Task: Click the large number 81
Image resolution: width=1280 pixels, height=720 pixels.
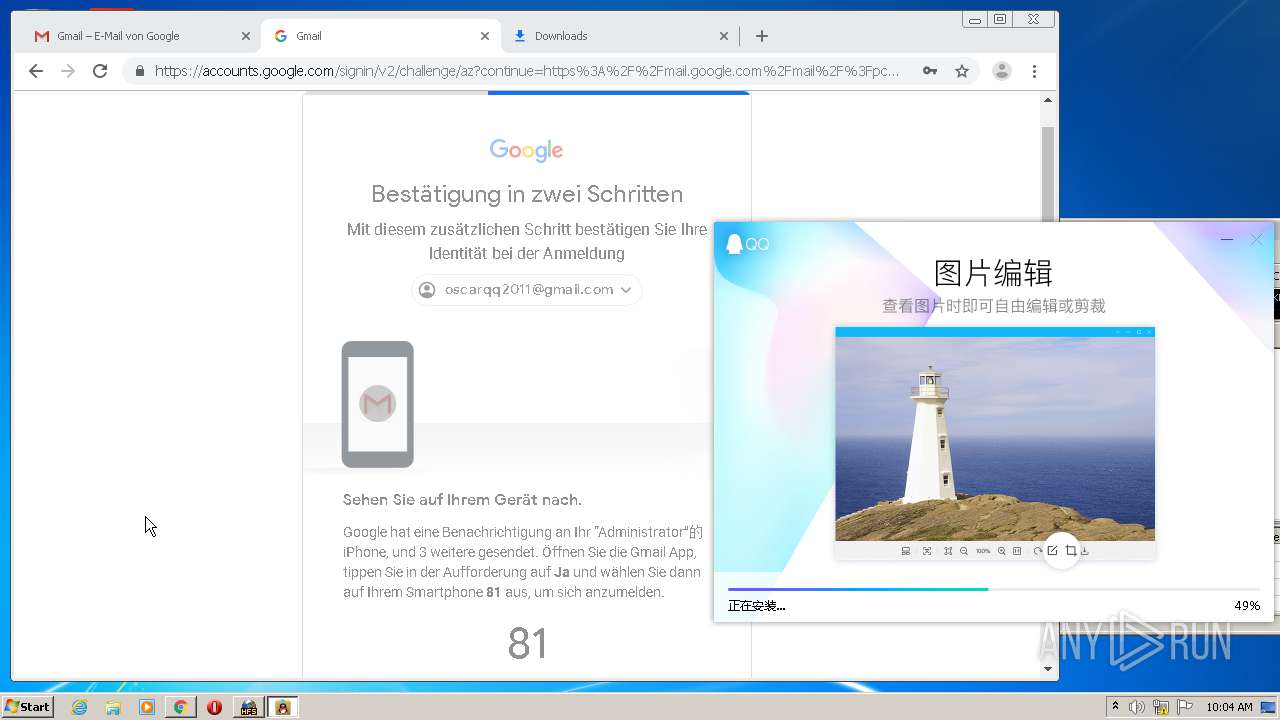Action: [x=528, y=644]
